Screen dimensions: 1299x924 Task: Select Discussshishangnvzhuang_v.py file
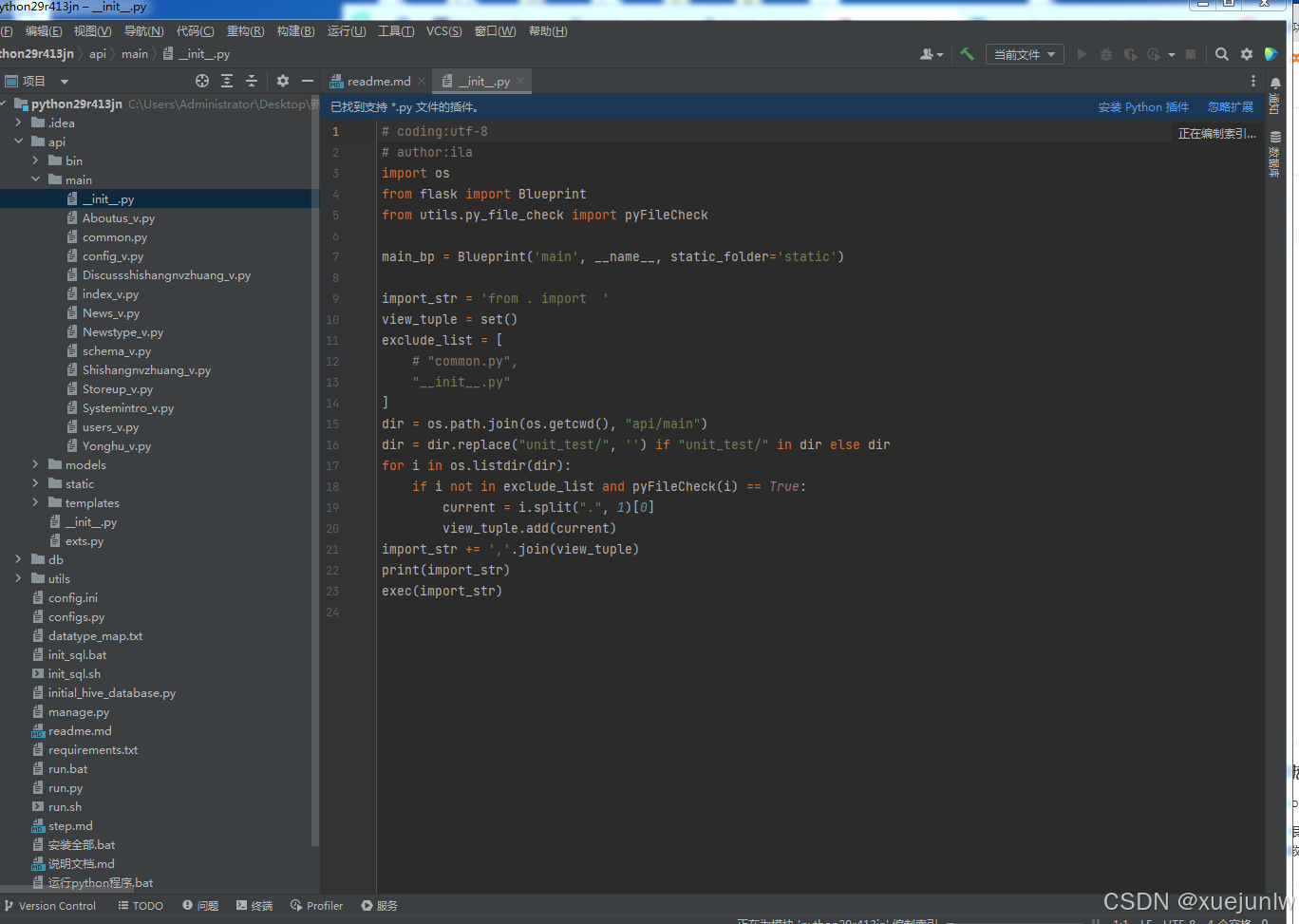click(166, 274)
